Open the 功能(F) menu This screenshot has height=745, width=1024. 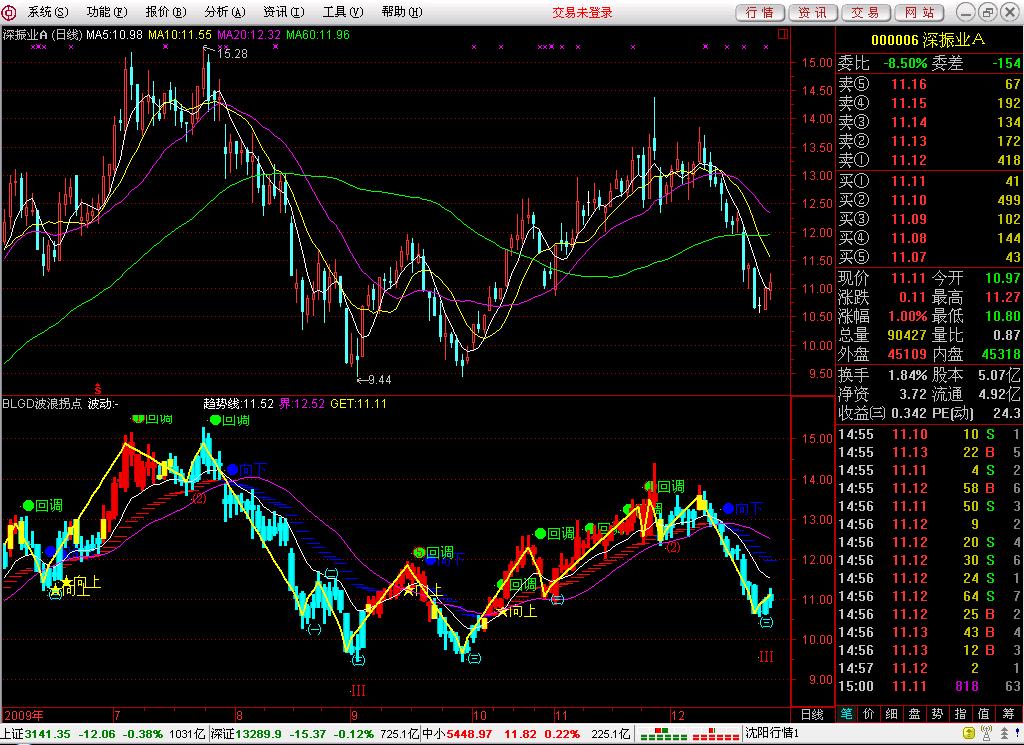coord(106,12)
